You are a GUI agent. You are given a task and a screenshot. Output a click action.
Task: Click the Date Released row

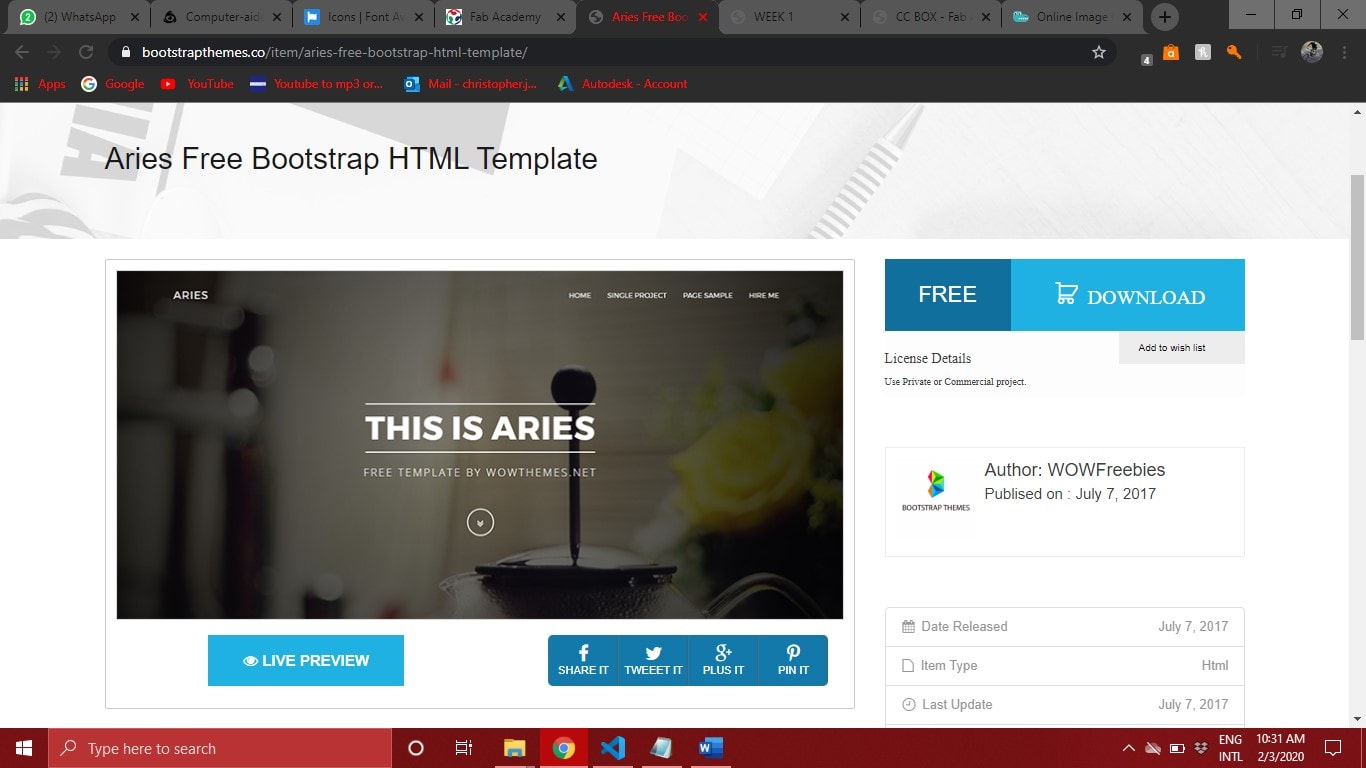pyautogui.click(x=1065, y=627)
